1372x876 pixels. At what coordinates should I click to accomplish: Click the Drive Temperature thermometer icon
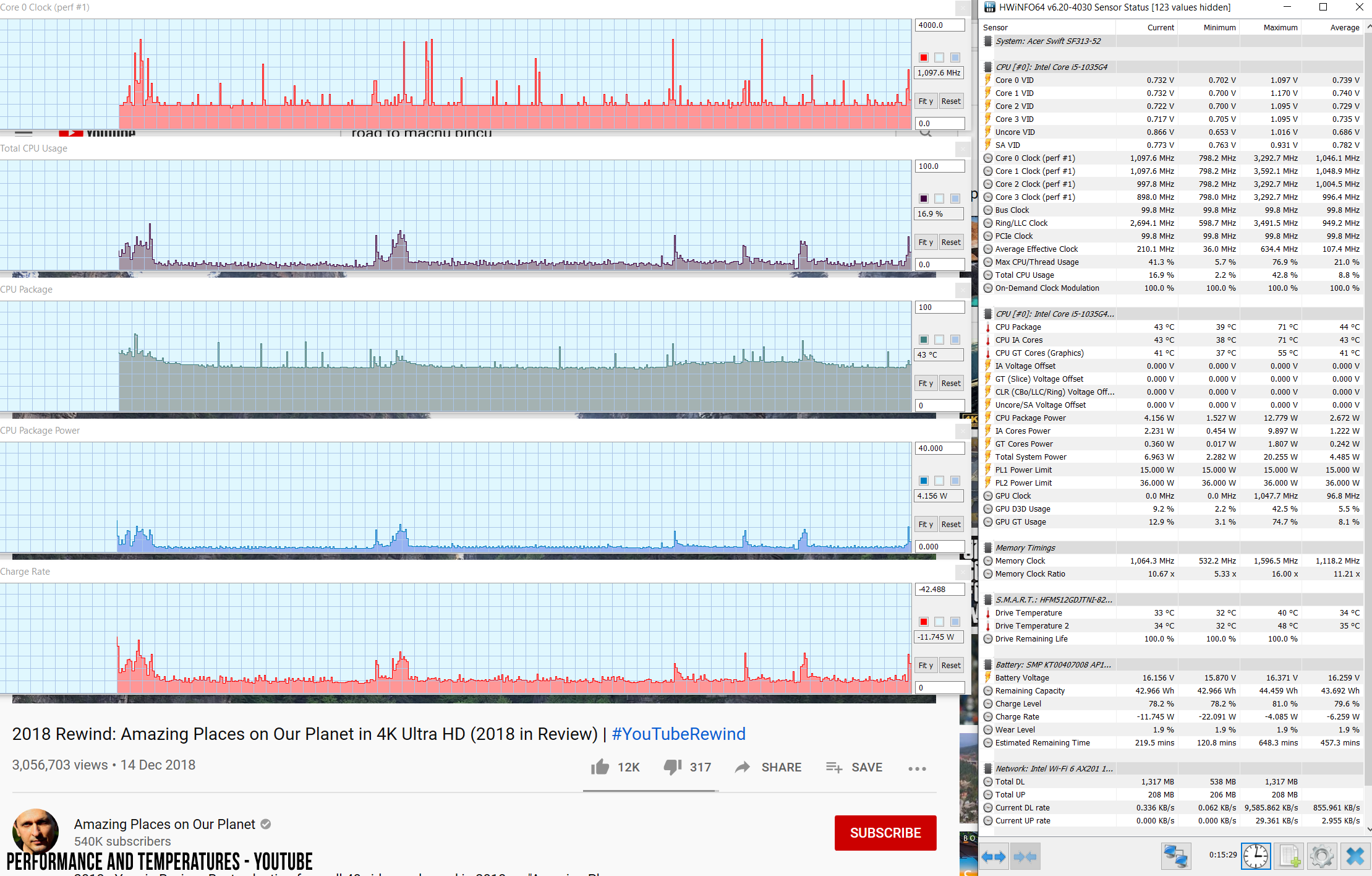(x=988, y=612)
